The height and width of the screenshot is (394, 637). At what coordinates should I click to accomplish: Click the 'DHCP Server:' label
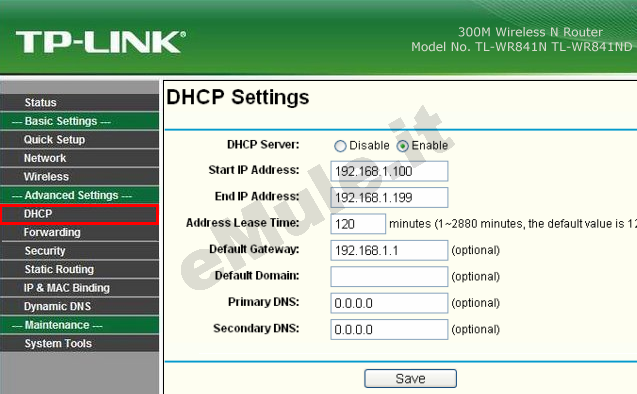(263, 145)
